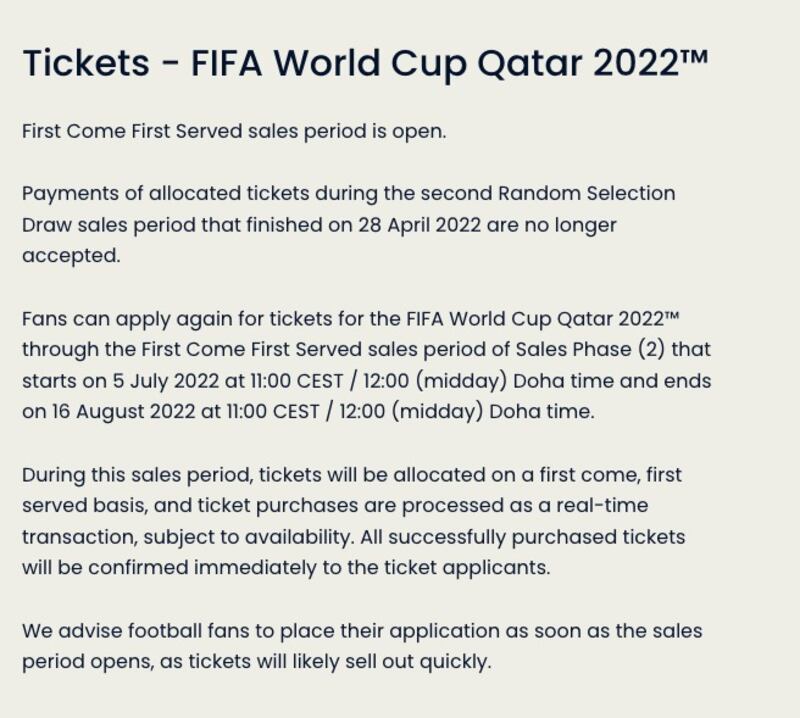Click the '5 July 2022' start date
800x718 pixels.
[166, 381]
